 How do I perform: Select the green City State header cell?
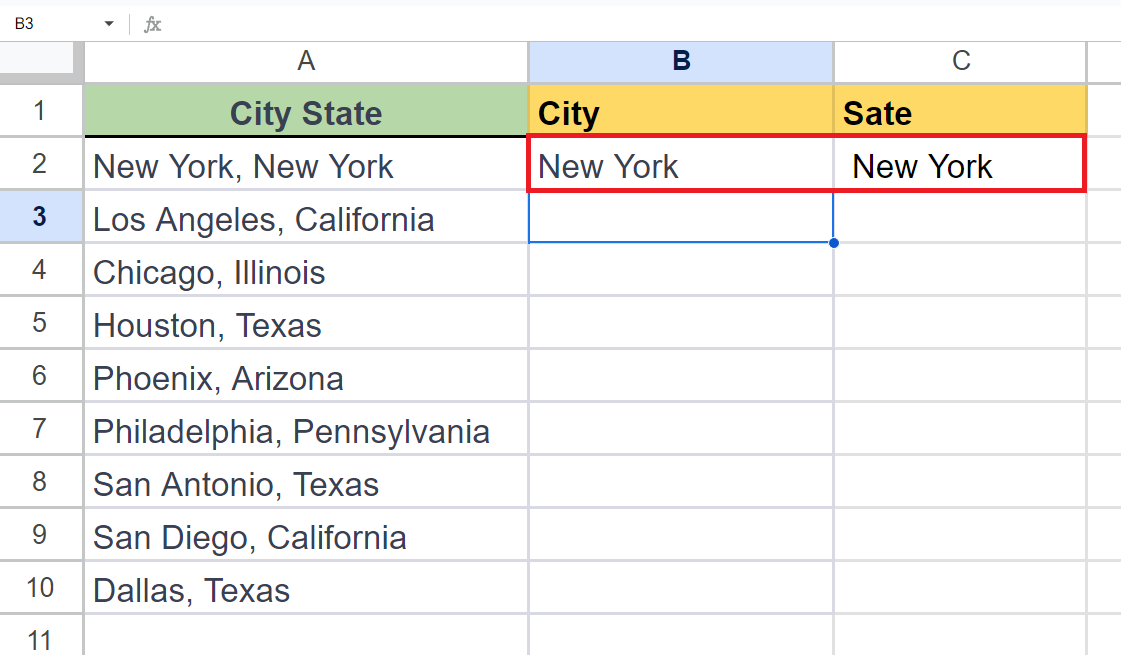point(305,112)
